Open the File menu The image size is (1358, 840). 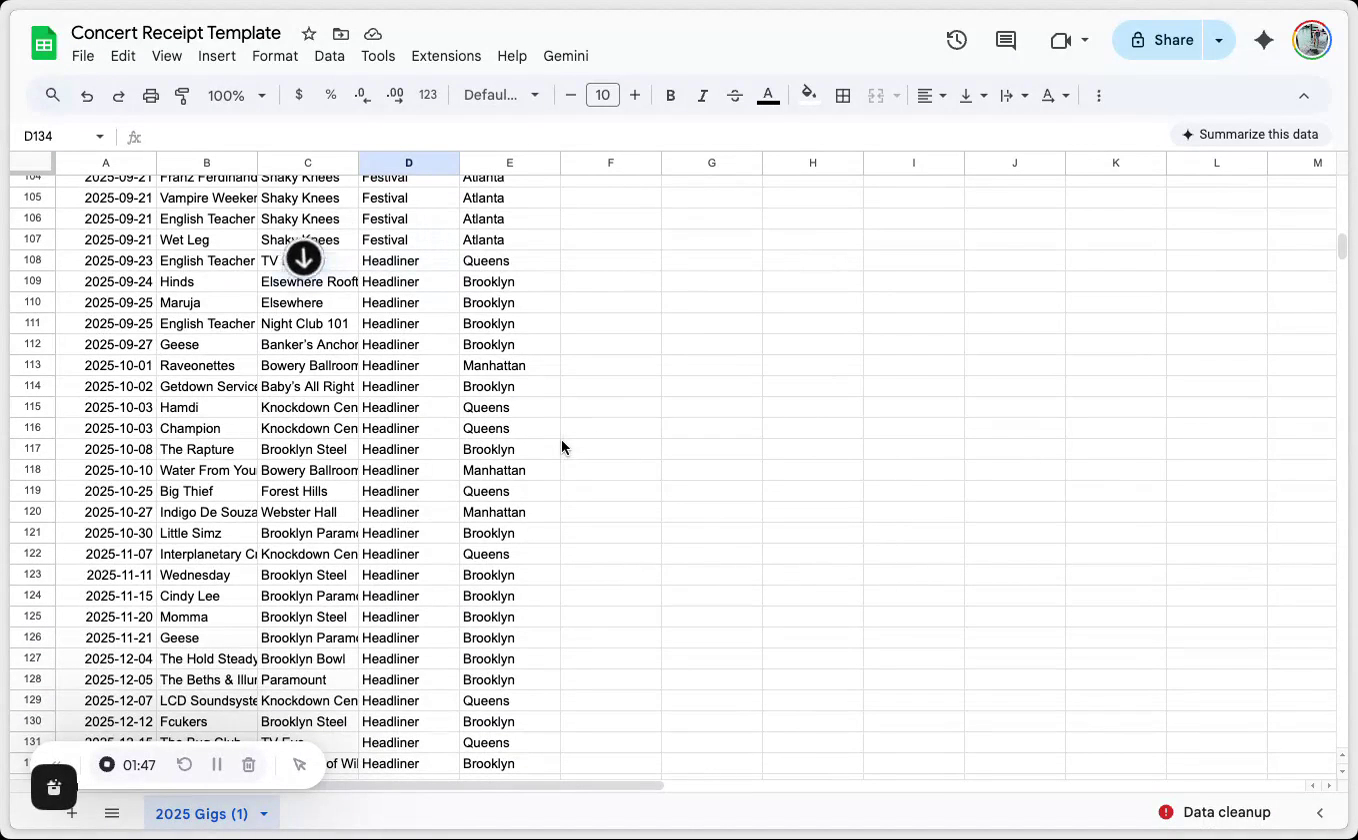83,56
